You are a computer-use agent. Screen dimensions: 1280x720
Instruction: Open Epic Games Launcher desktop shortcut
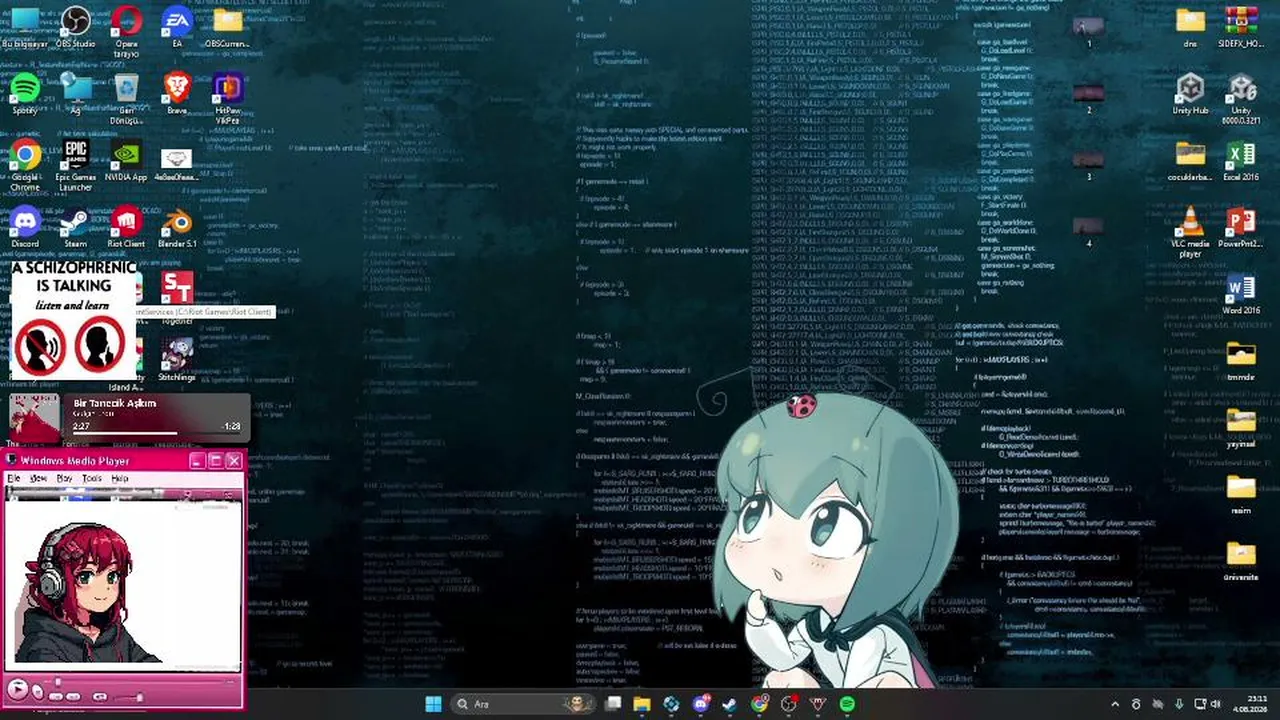[76, 165]
